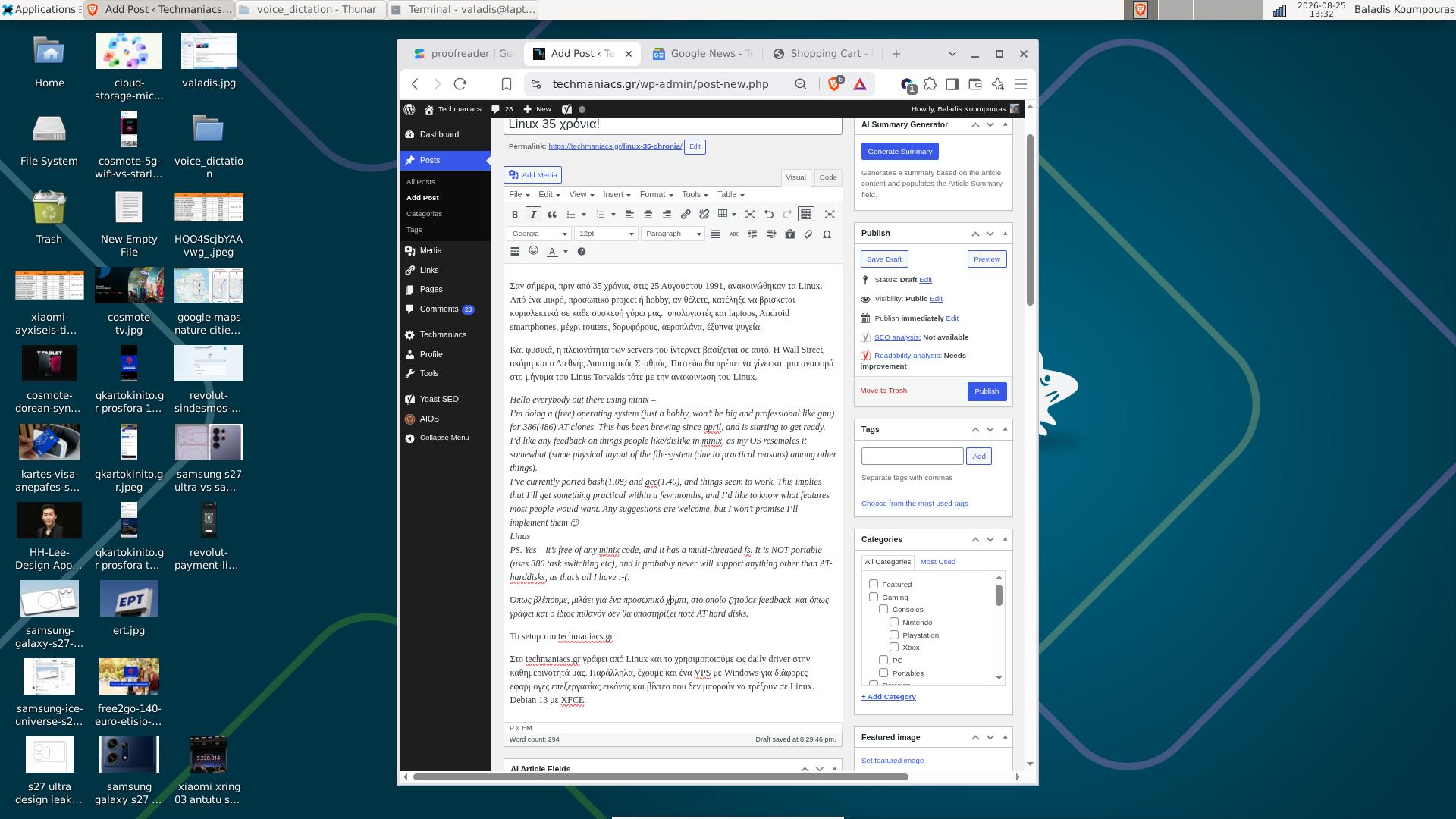Open the table insert dropdown
The width and height of the screenshot is (1456, 819).
726,215
